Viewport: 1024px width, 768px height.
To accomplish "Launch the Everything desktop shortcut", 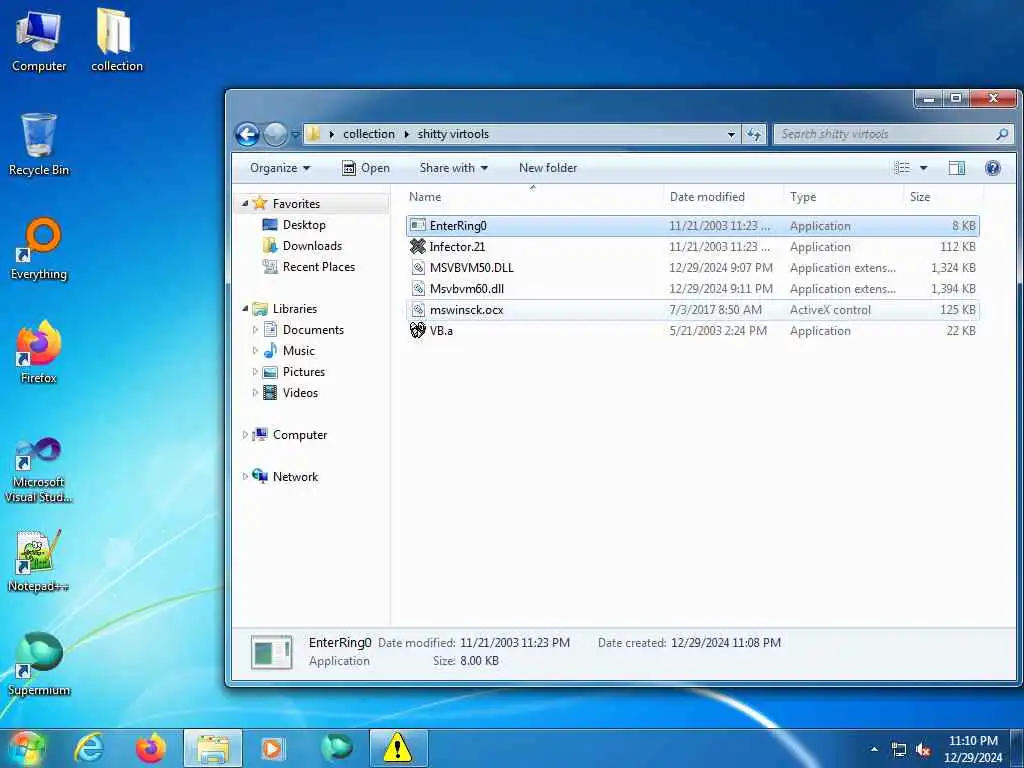I will (x=39, y=249).
